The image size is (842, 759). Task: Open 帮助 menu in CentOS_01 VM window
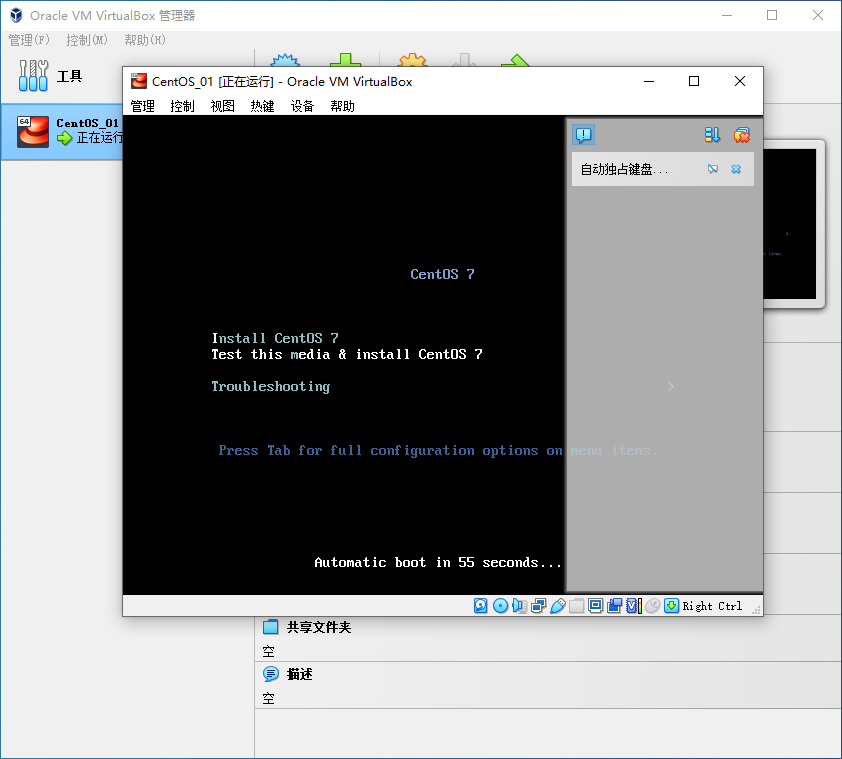coord(342,106)
